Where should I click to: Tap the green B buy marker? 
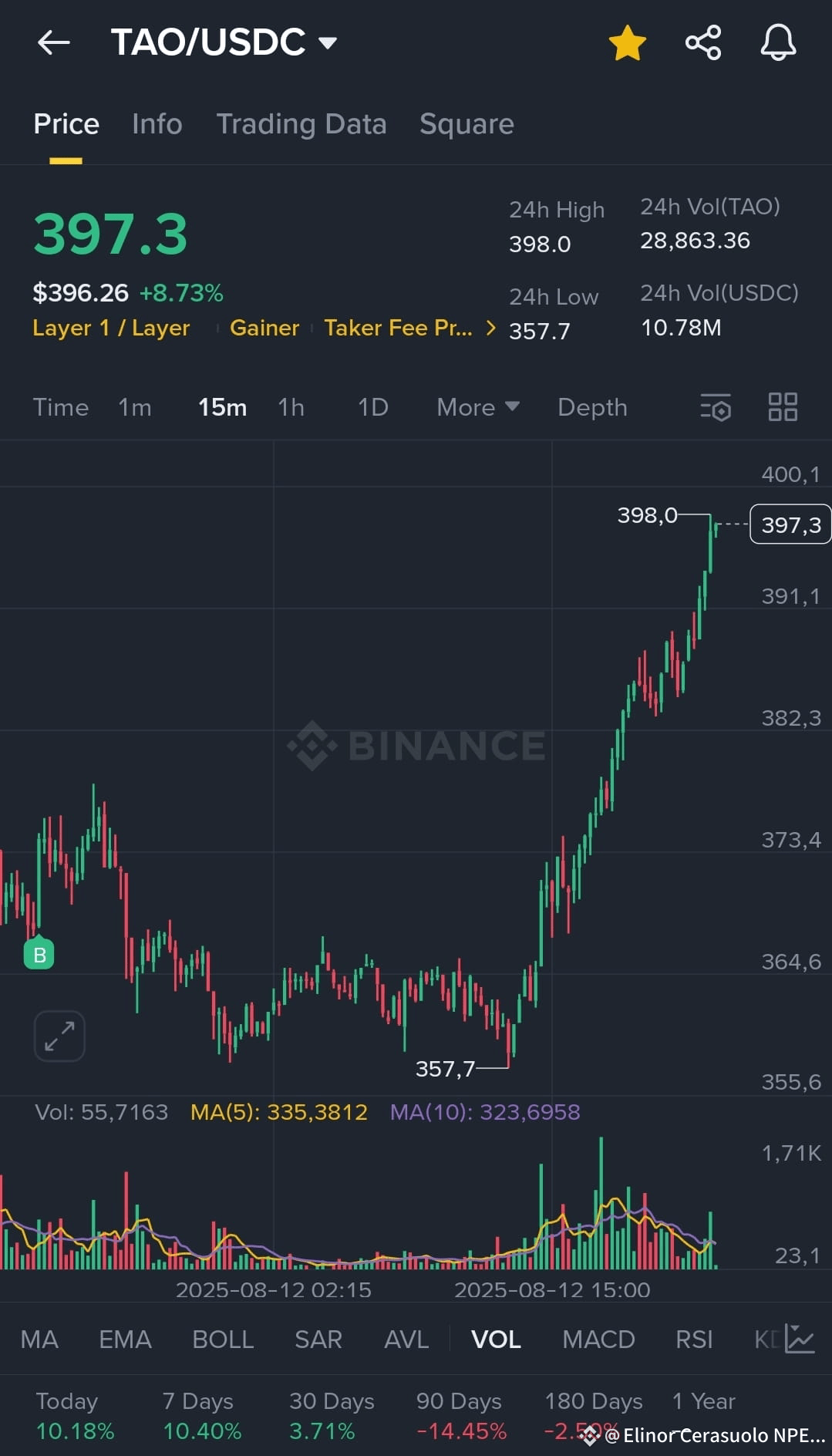tap(39, 955)
